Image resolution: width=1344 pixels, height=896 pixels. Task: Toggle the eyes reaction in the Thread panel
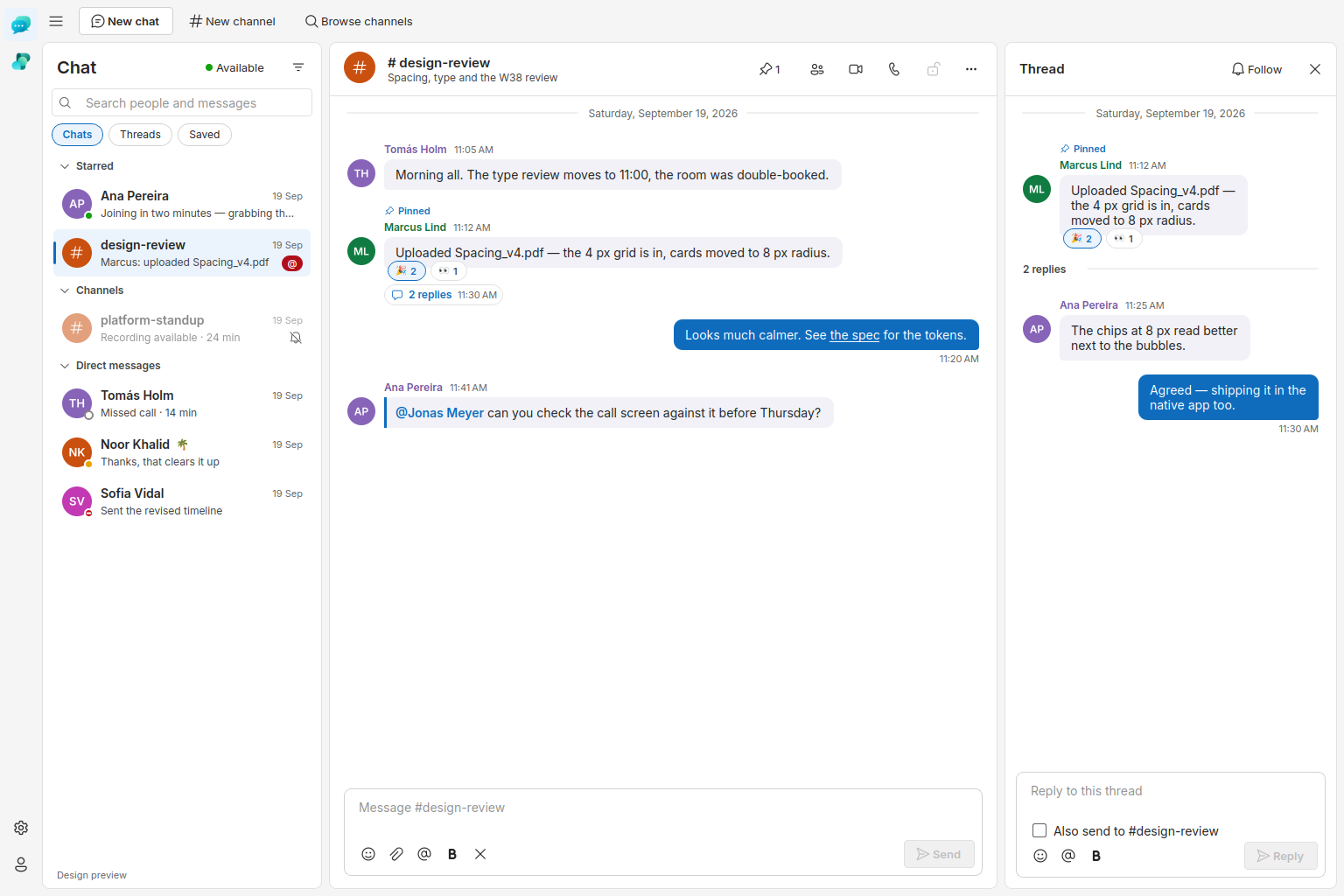click(x=1124, y=239)
